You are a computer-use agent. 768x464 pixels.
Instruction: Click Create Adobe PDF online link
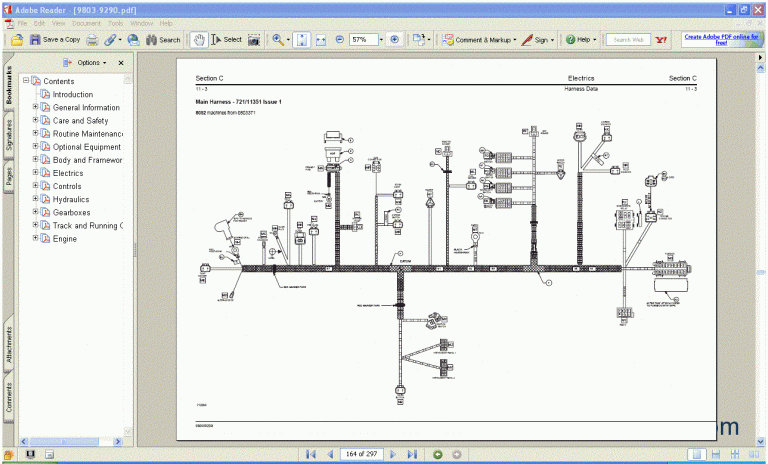pos(721,40)
